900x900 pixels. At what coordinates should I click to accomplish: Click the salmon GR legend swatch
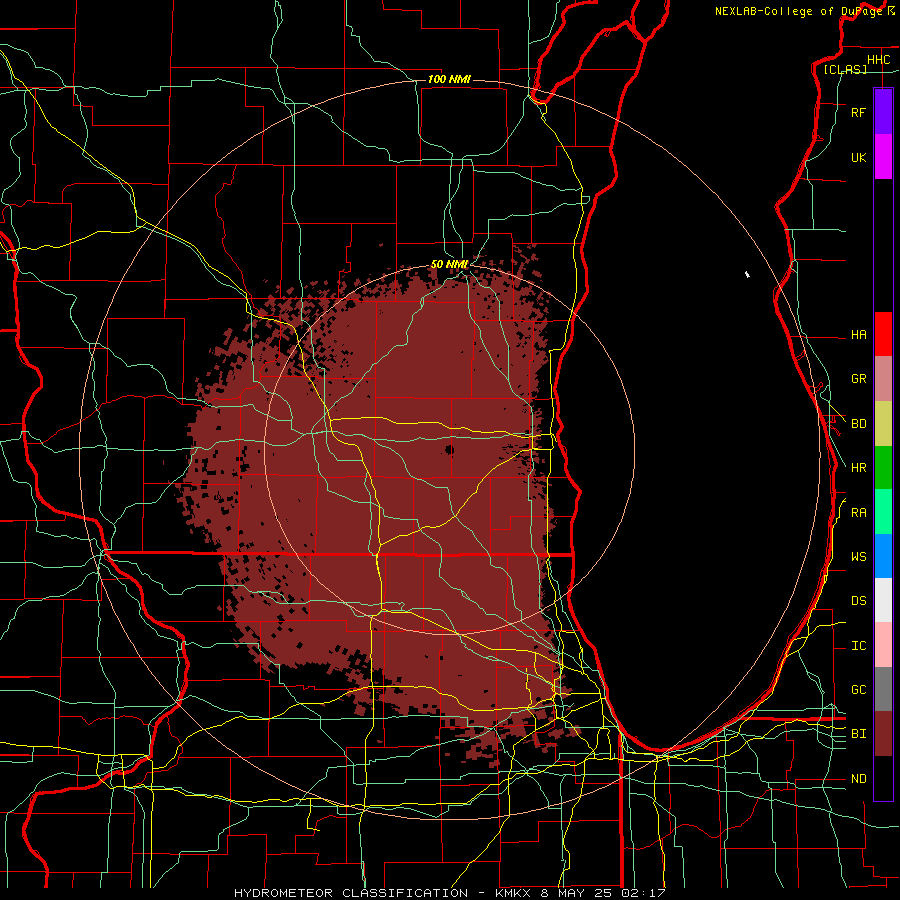[x=883, y=379]
